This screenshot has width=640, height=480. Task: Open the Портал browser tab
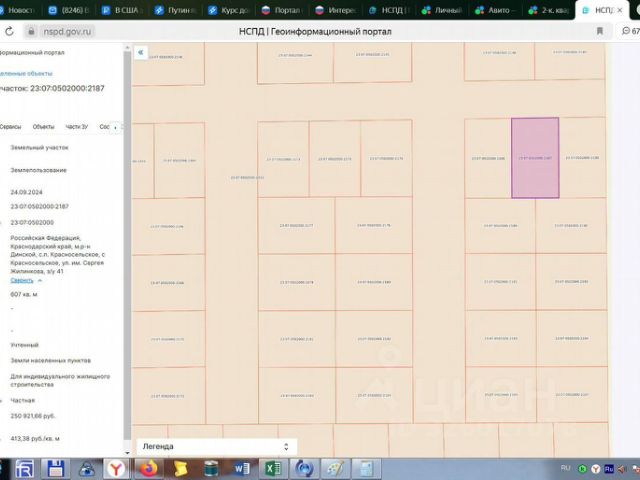click(x=282, y=11)
